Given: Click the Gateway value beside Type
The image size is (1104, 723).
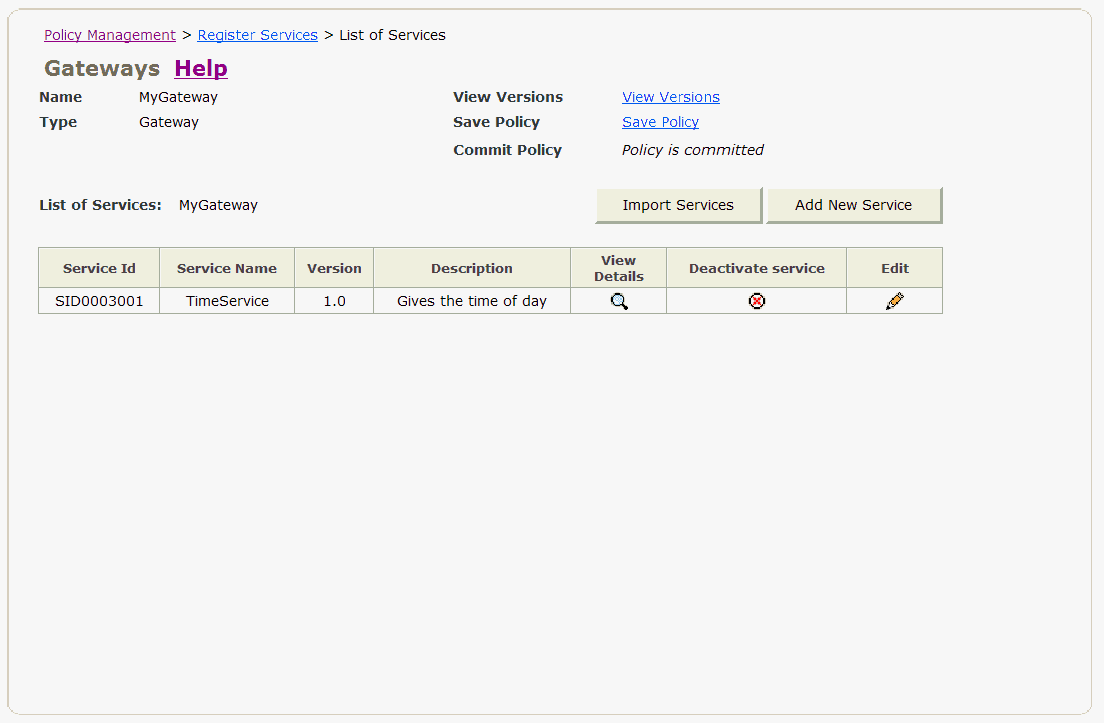Looking at the screenshot, I should coord(169,122).
